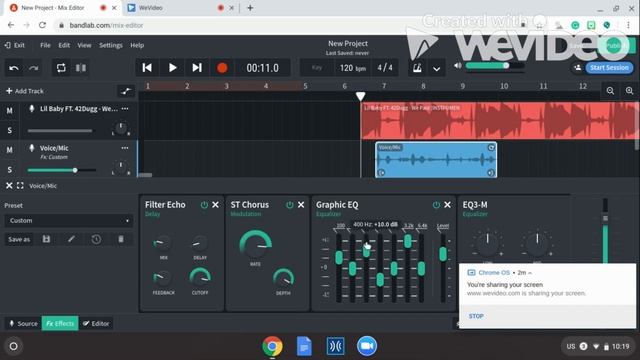The width and height of the screenshot is (640, 360).
Task: Switch to the Fx Effects tab
Action: [60, 323]
